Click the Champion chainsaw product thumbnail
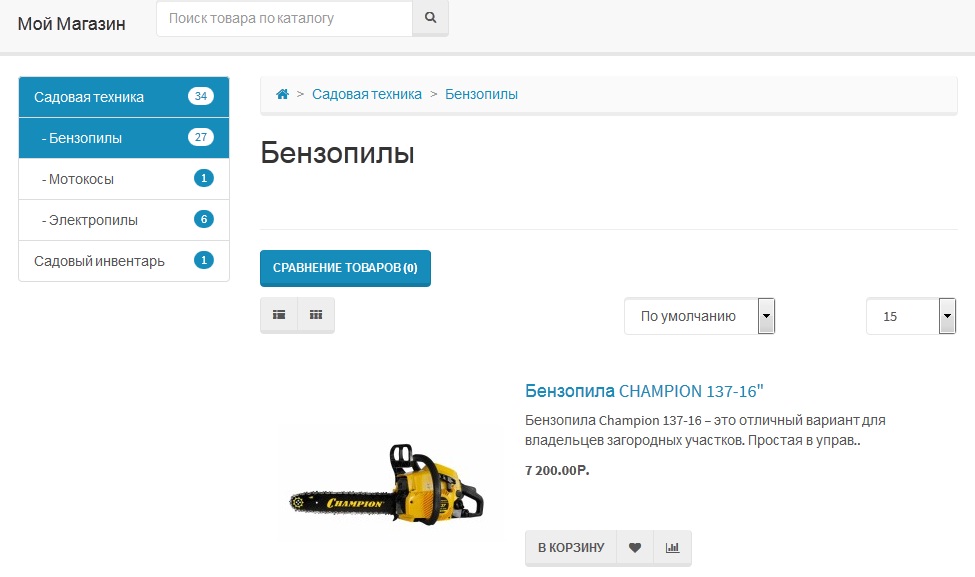Screen dimensions: 975x577 [x=386, y=484]
